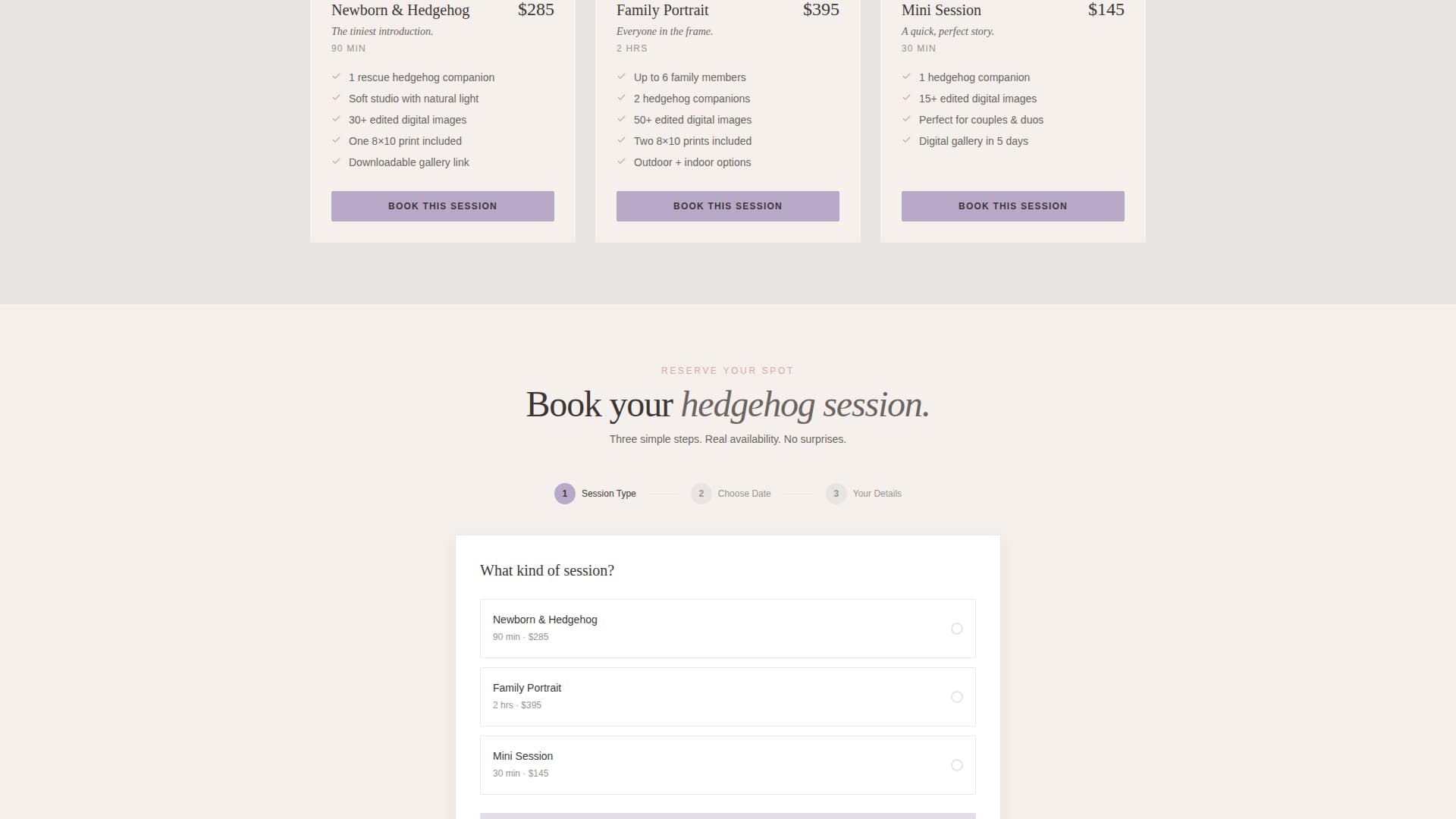Go to the Choose Date step
The image size is (1456, 819).
click(744, 494)
